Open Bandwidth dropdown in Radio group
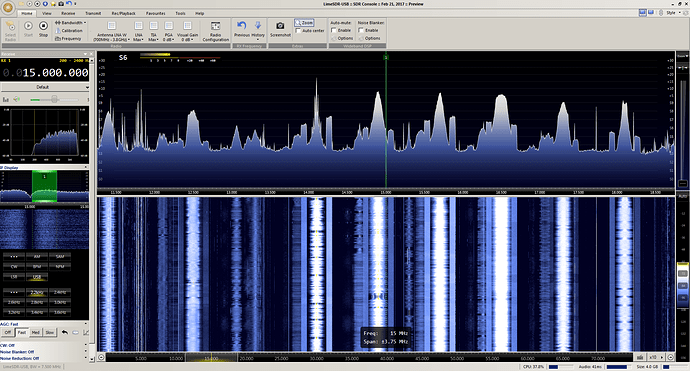This screenshot has height=371, width=690. (x=70, y=22)
